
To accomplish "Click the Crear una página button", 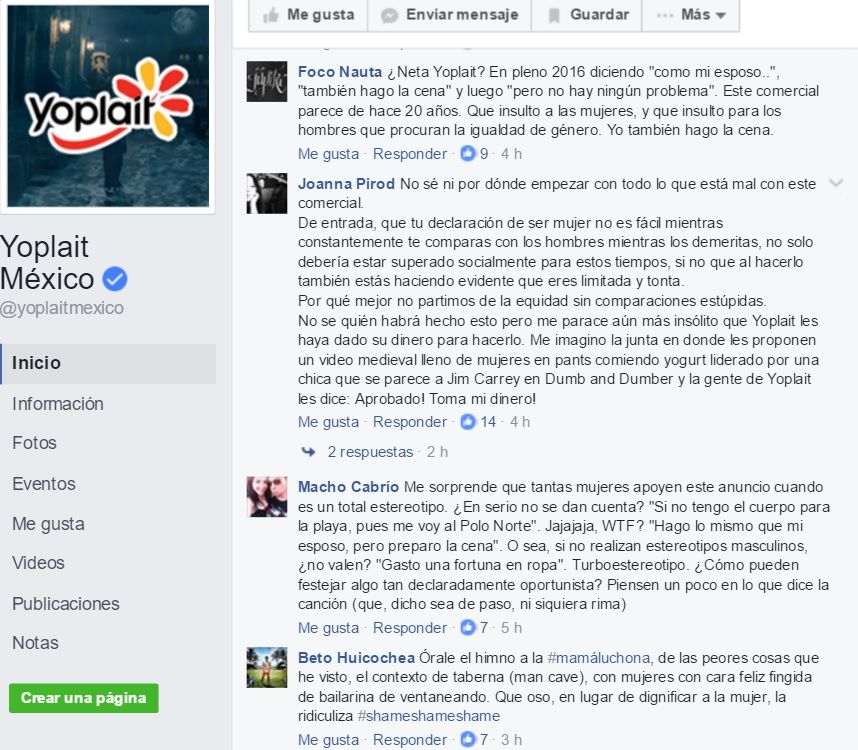I will [84, 698].
